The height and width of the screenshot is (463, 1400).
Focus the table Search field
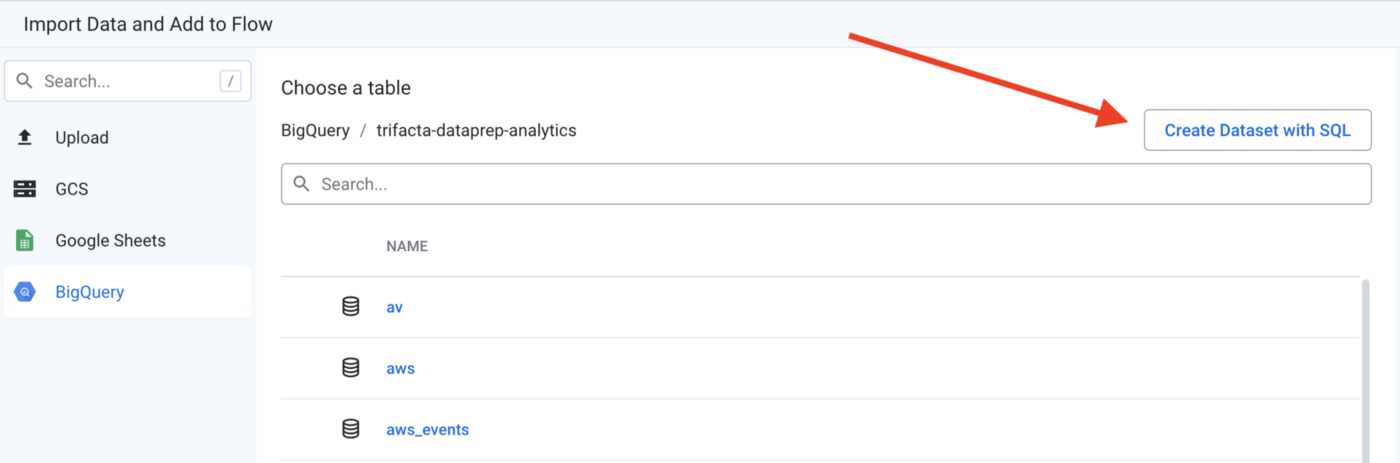click(x=826, y=184)
